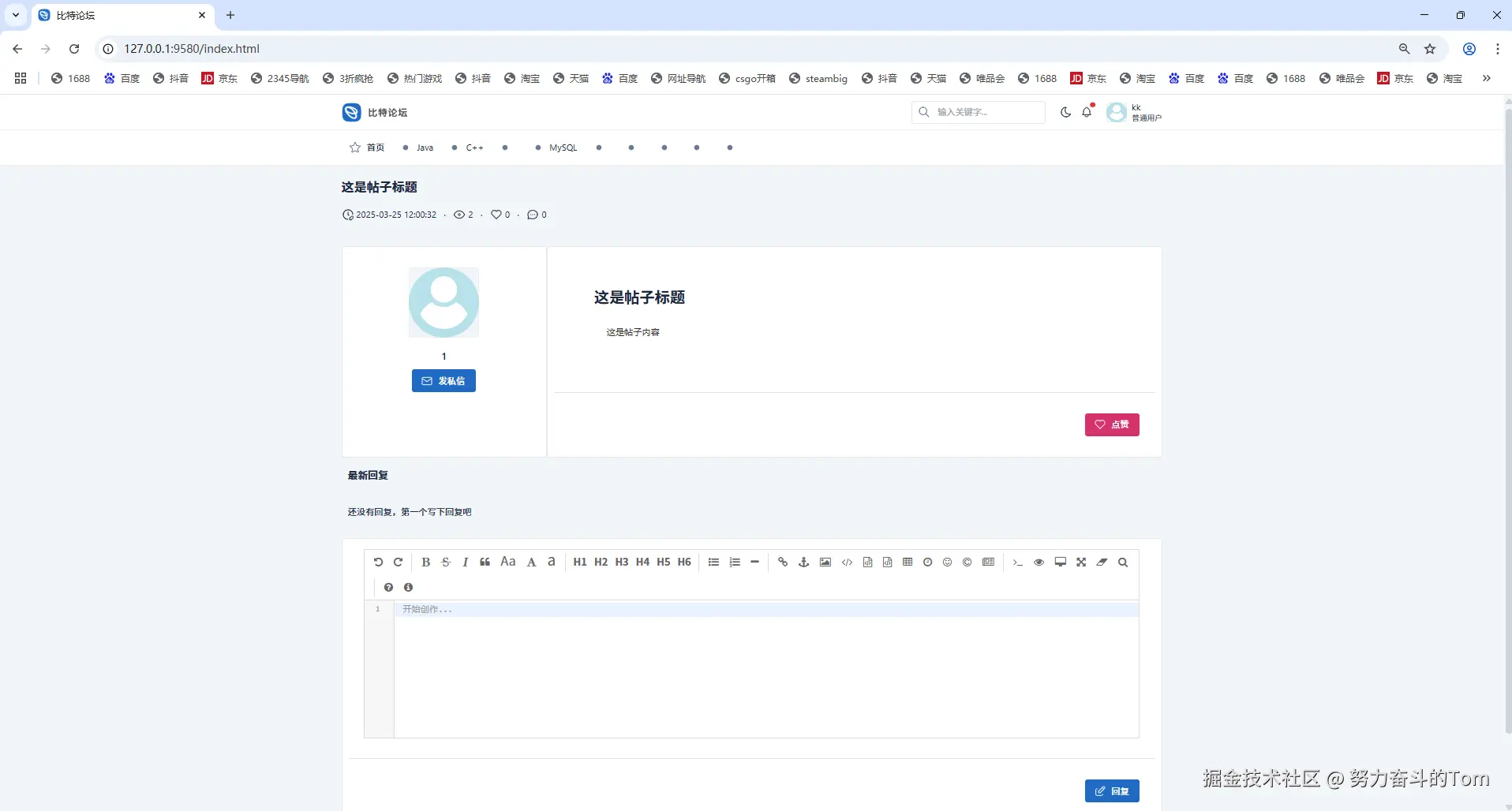Toggle uppercase-first 'Aa' text conversion
Image resolution: width=1512 pixels, height=811 pixels.
(507, 562)
